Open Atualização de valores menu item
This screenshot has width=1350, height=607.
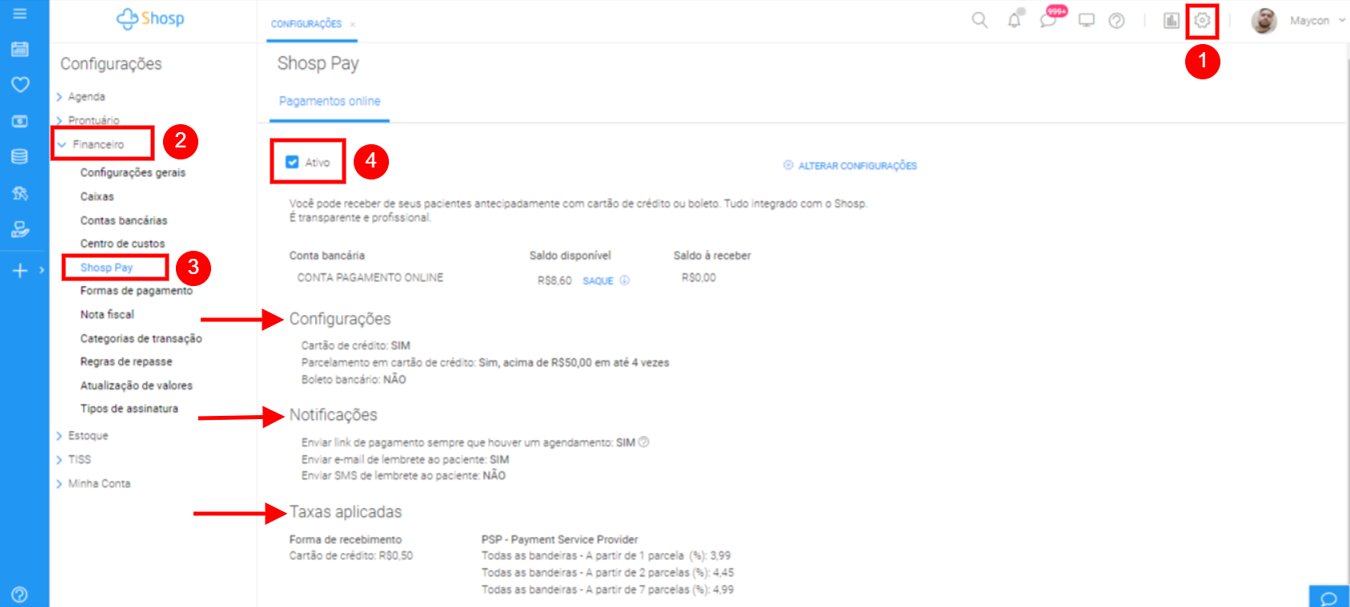pyautogui.click(x=137, y=386)
